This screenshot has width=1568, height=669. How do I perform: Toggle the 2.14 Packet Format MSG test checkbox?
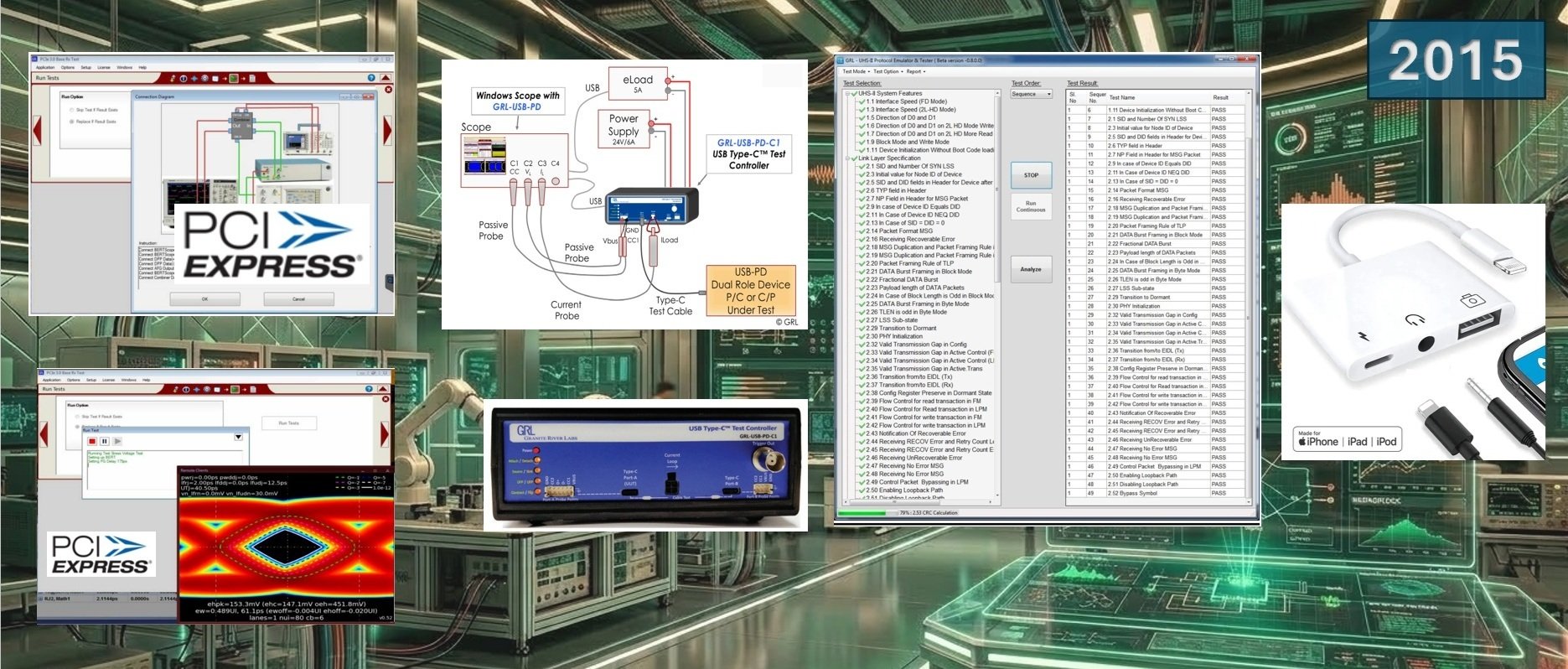tap(862, 231)
